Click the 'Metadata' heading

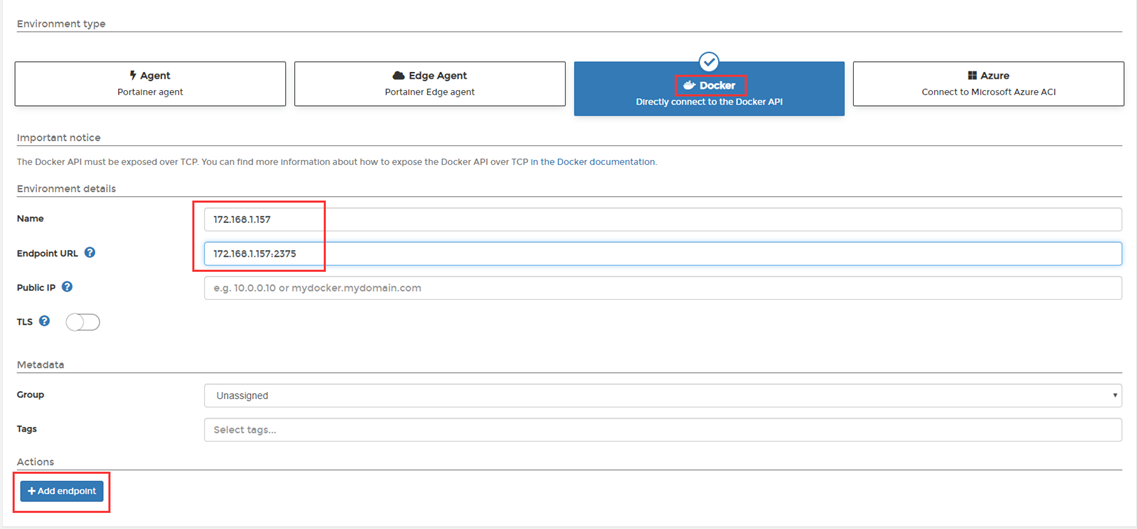point(41,365)
